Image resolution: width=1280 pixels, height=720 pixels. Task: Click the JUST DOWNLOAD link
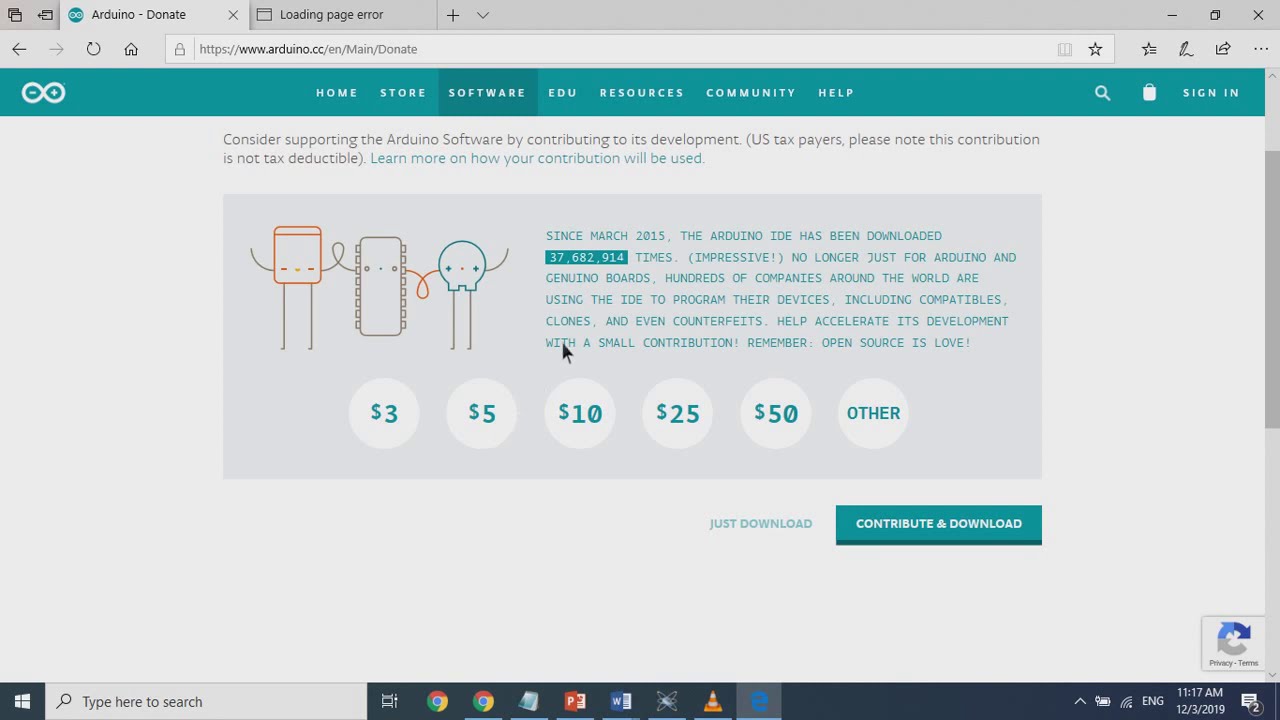761,524
